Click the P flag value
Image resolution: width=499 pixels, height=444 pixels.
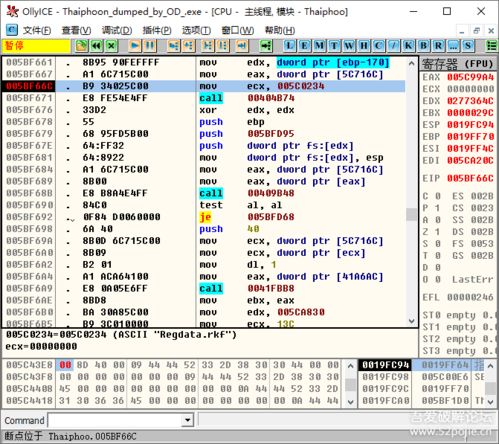(x=438, y=208)
